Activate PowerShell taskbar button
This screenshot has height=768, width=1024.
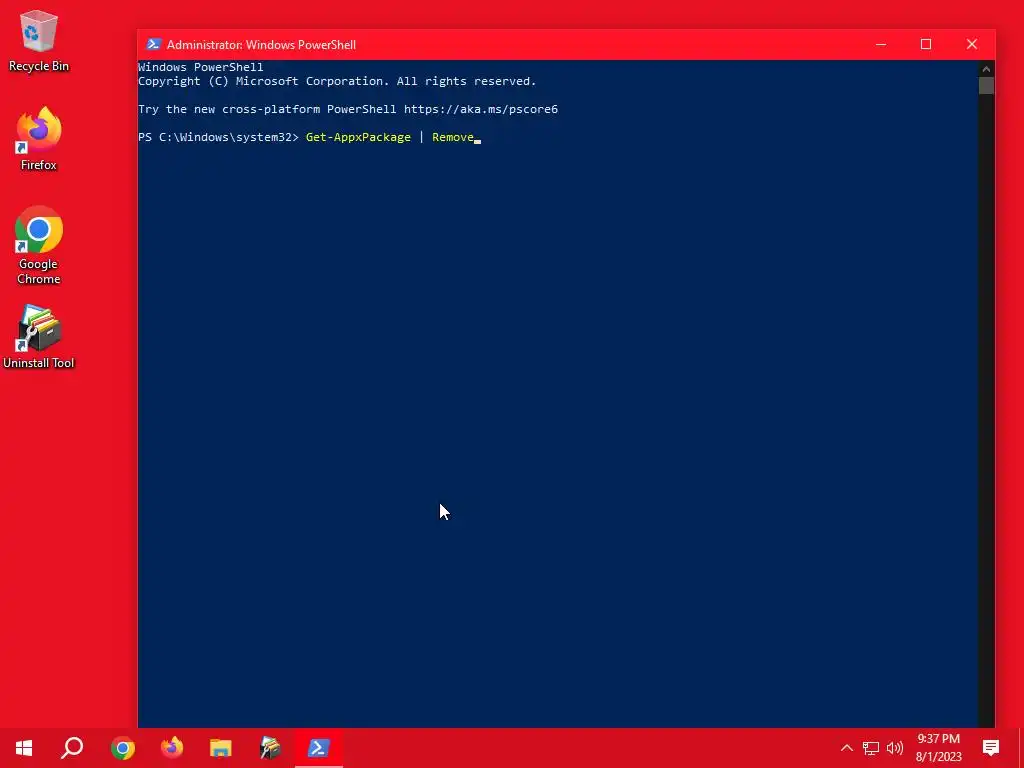(319, 748)
